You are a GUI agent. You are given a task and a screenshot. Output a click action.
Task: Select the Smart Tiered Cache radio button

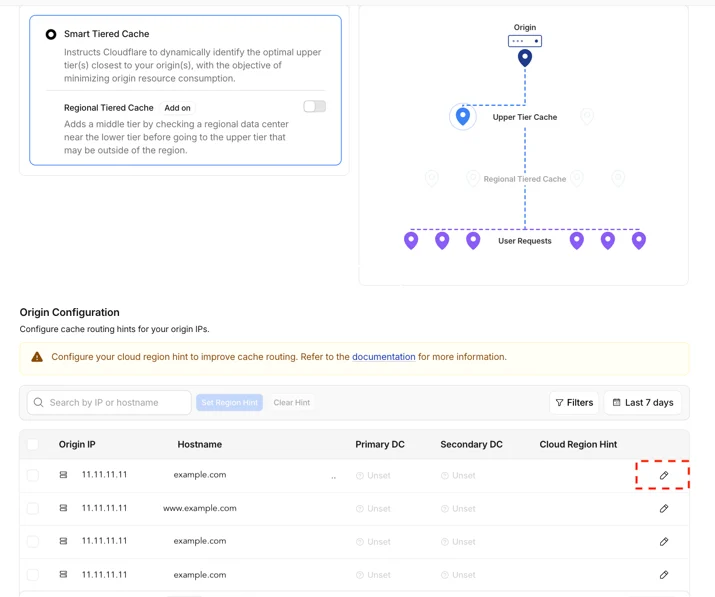pos(51,34)
